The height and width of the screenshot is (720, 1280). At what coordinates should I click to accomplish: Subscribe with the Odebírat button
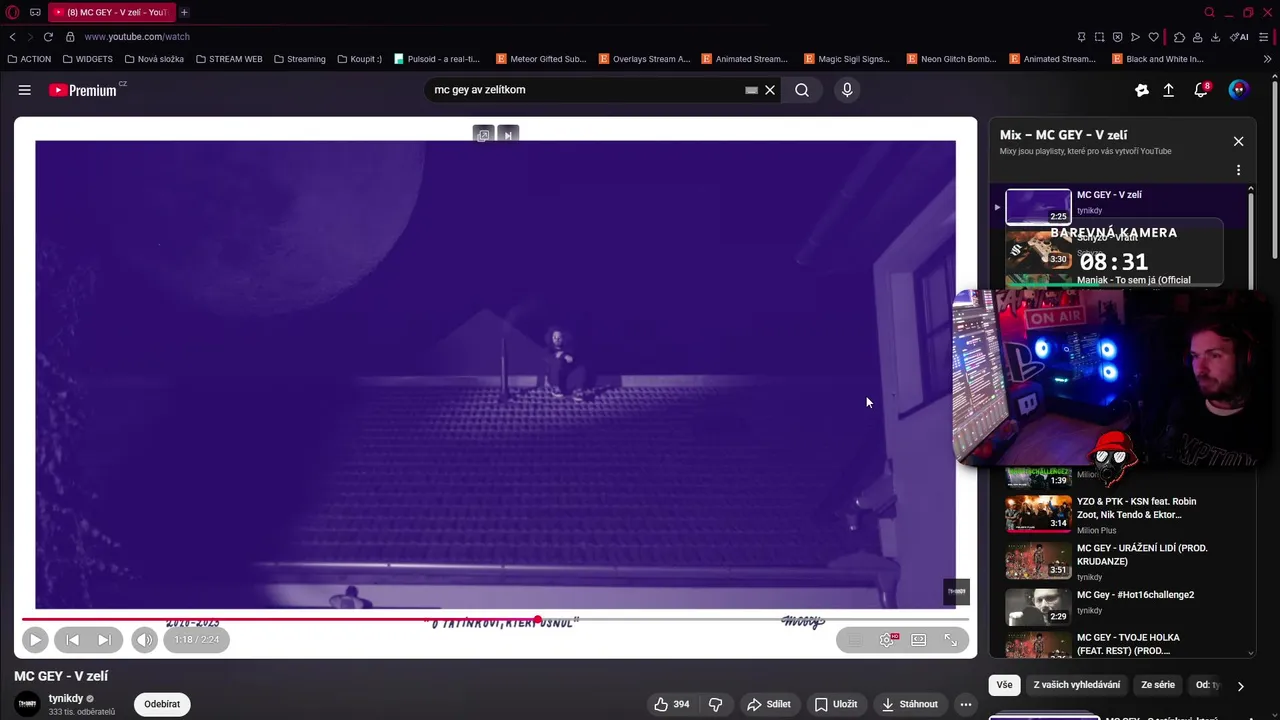tap(162, 704)
